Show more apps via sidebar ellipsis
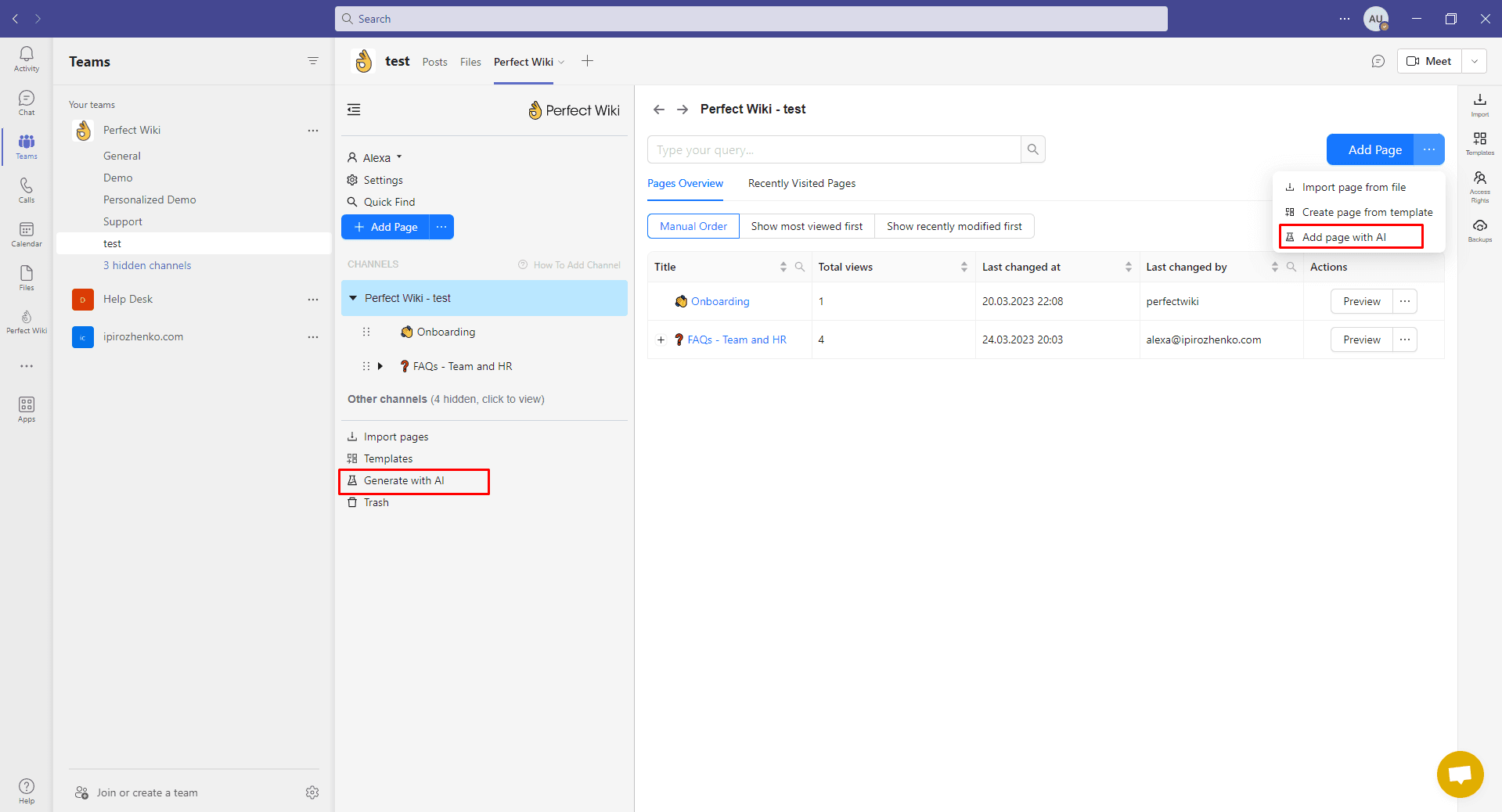This screenshot has width=1502, height=812. [27, 366]
